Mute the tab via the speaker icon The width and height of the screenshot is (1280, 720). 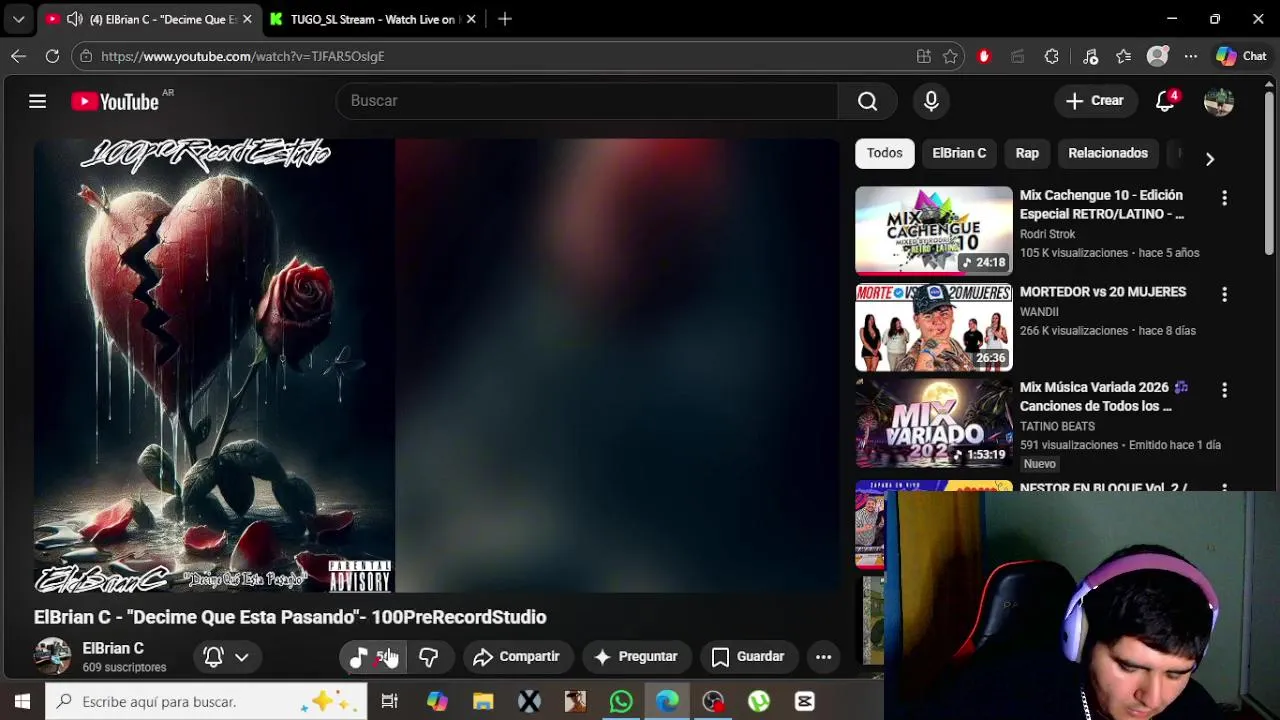click(75, 19)
